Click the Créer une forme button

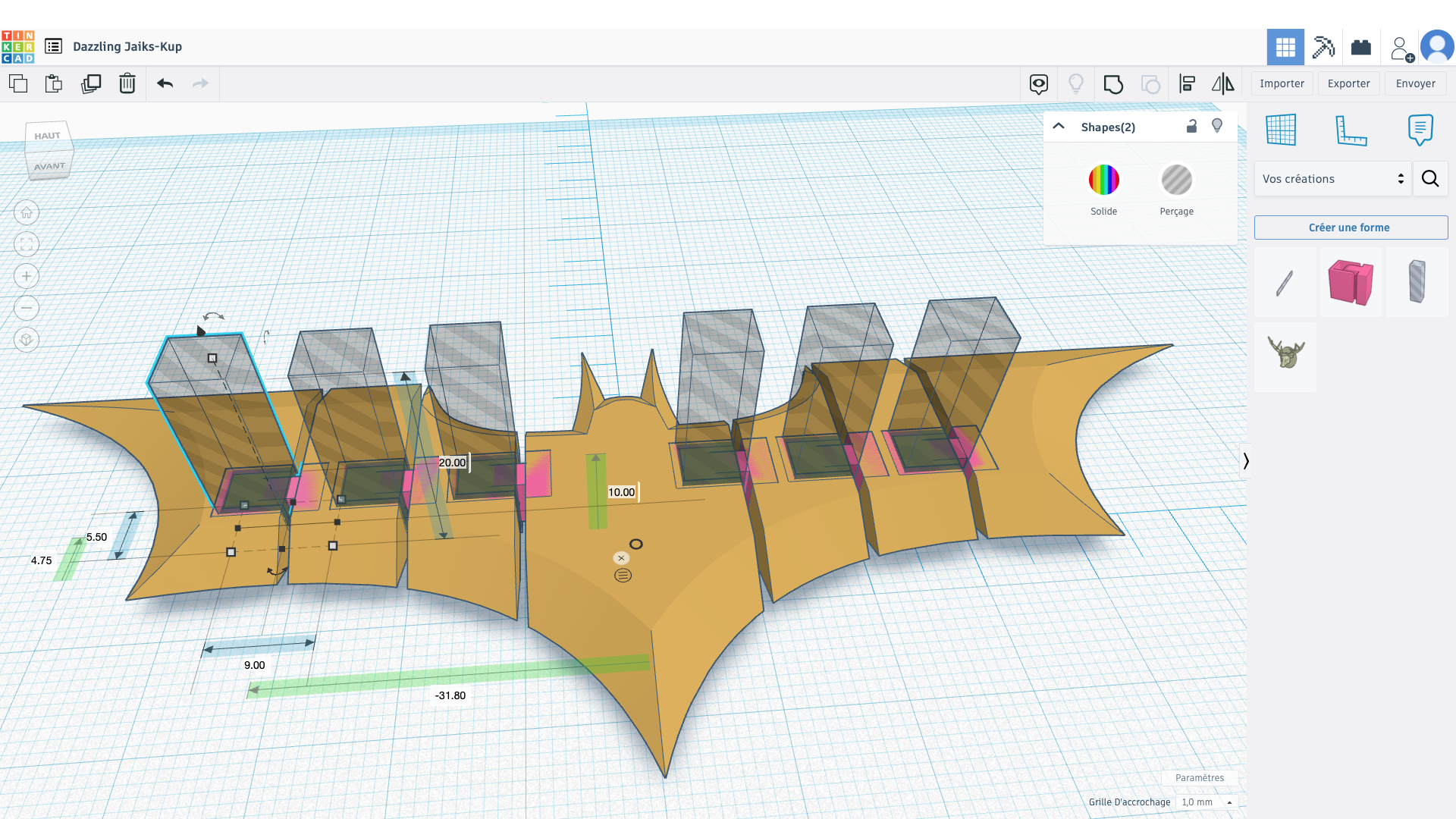point(1351,227)
